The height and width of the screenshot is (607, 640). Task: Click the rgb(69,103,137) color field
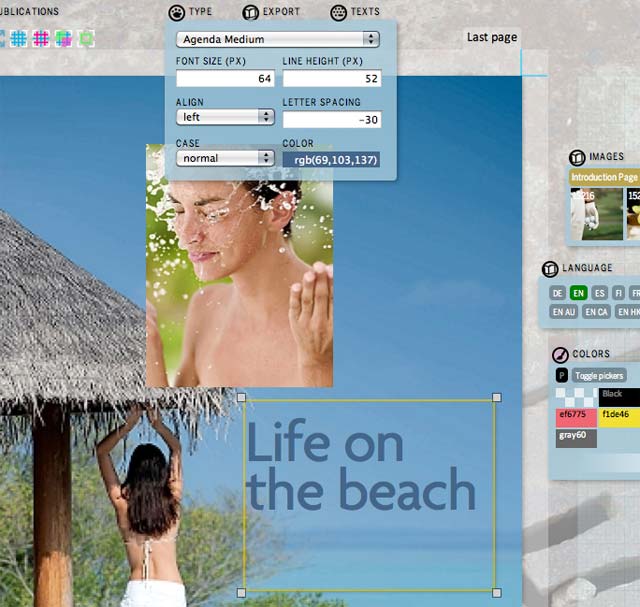click(x=331, y=160)
